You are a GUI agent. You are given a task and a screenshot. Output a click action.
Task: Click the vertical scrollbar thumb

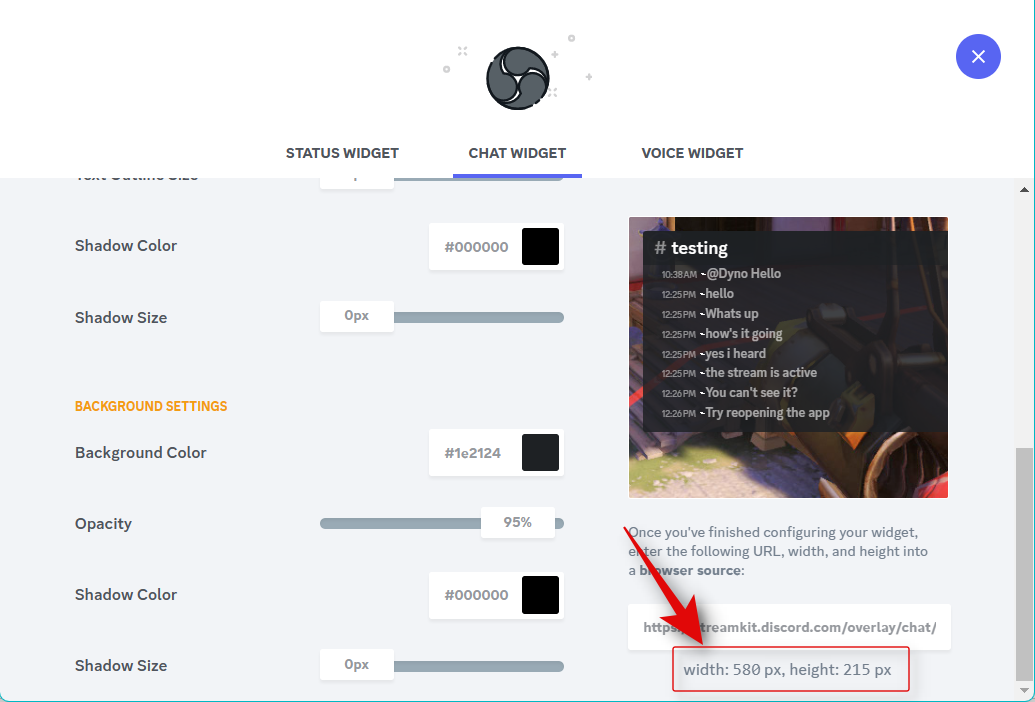pyautogui.click(x=1024, y=562)
